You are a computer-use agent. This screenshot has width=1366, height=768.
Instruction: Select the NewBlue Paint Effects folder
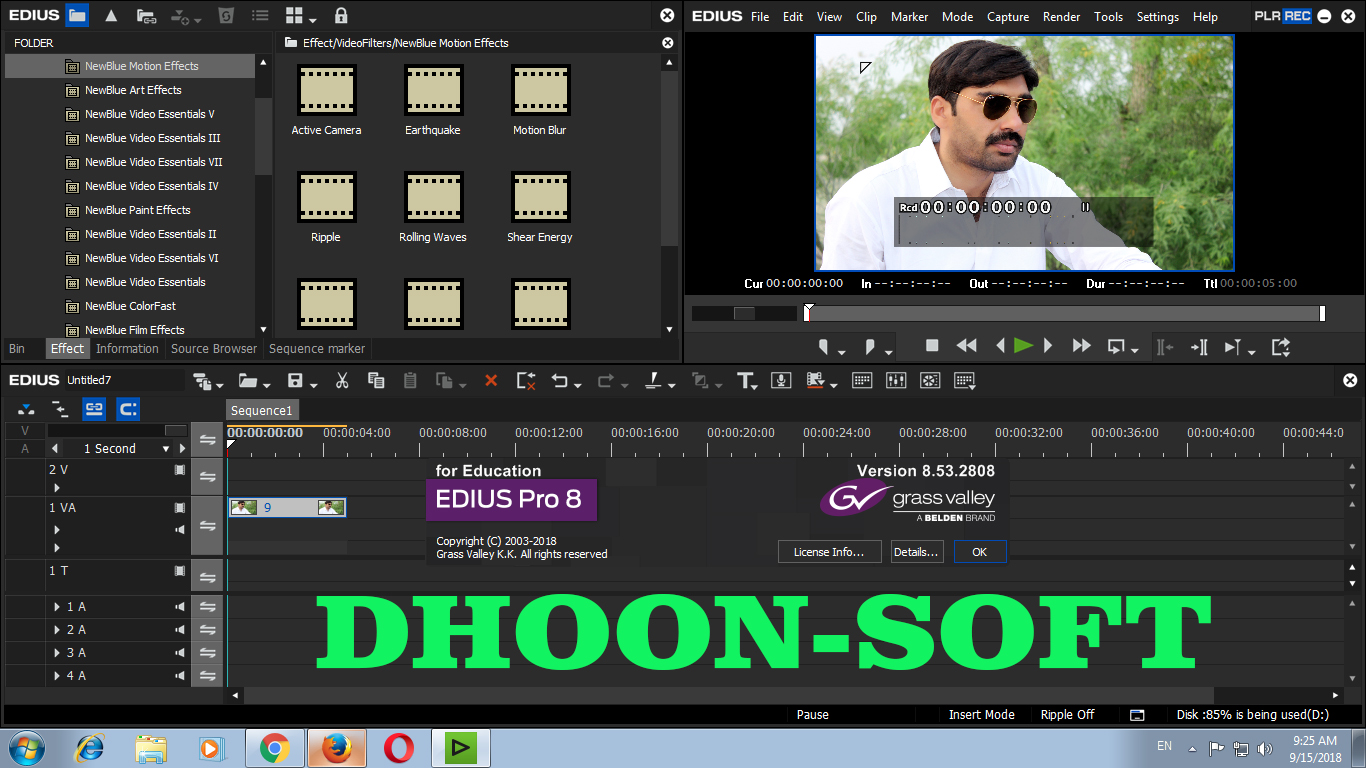(x=137, y=210)
